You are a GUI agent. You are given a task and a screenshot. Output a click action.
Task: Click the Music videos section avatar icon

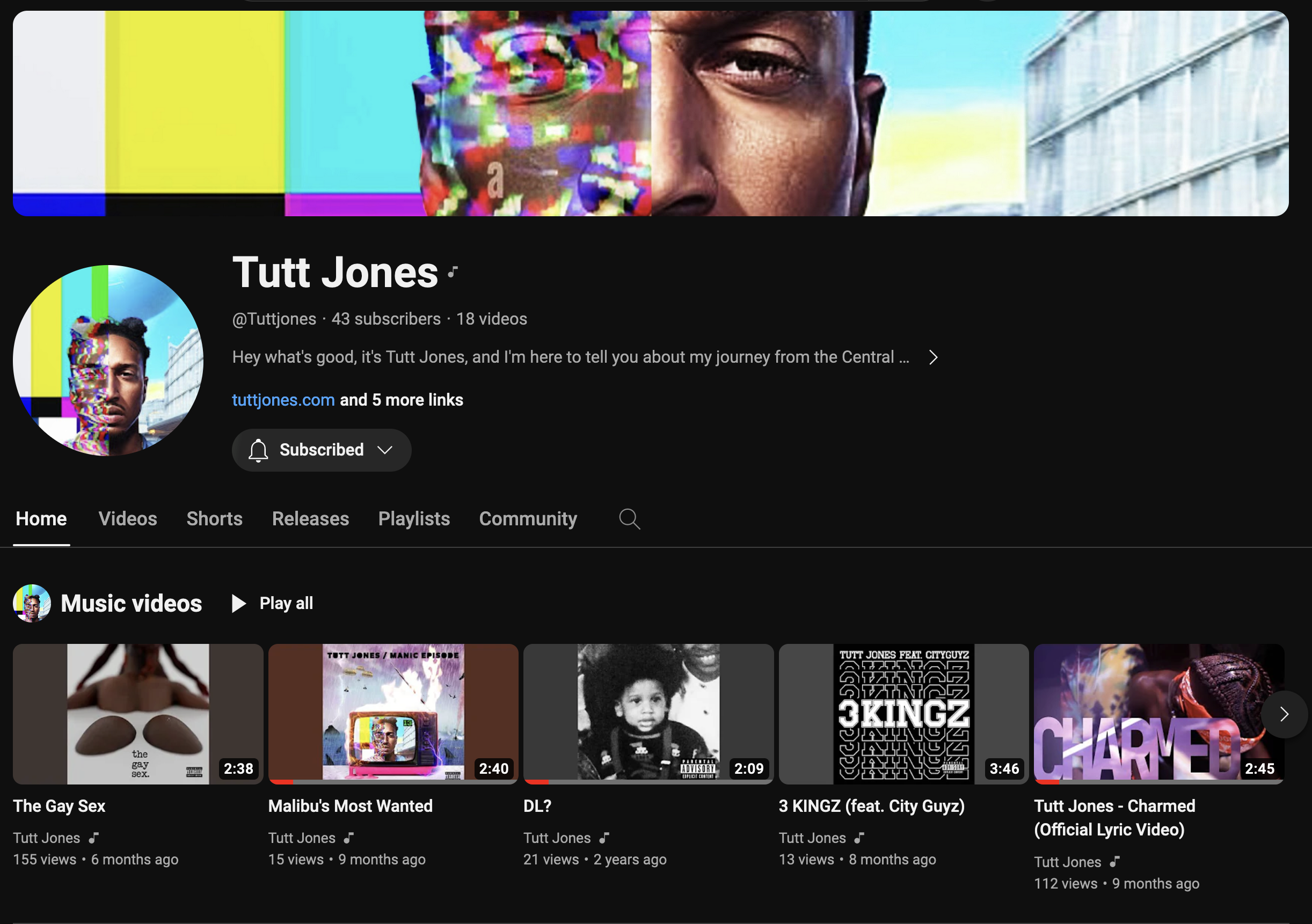(32, 604)
